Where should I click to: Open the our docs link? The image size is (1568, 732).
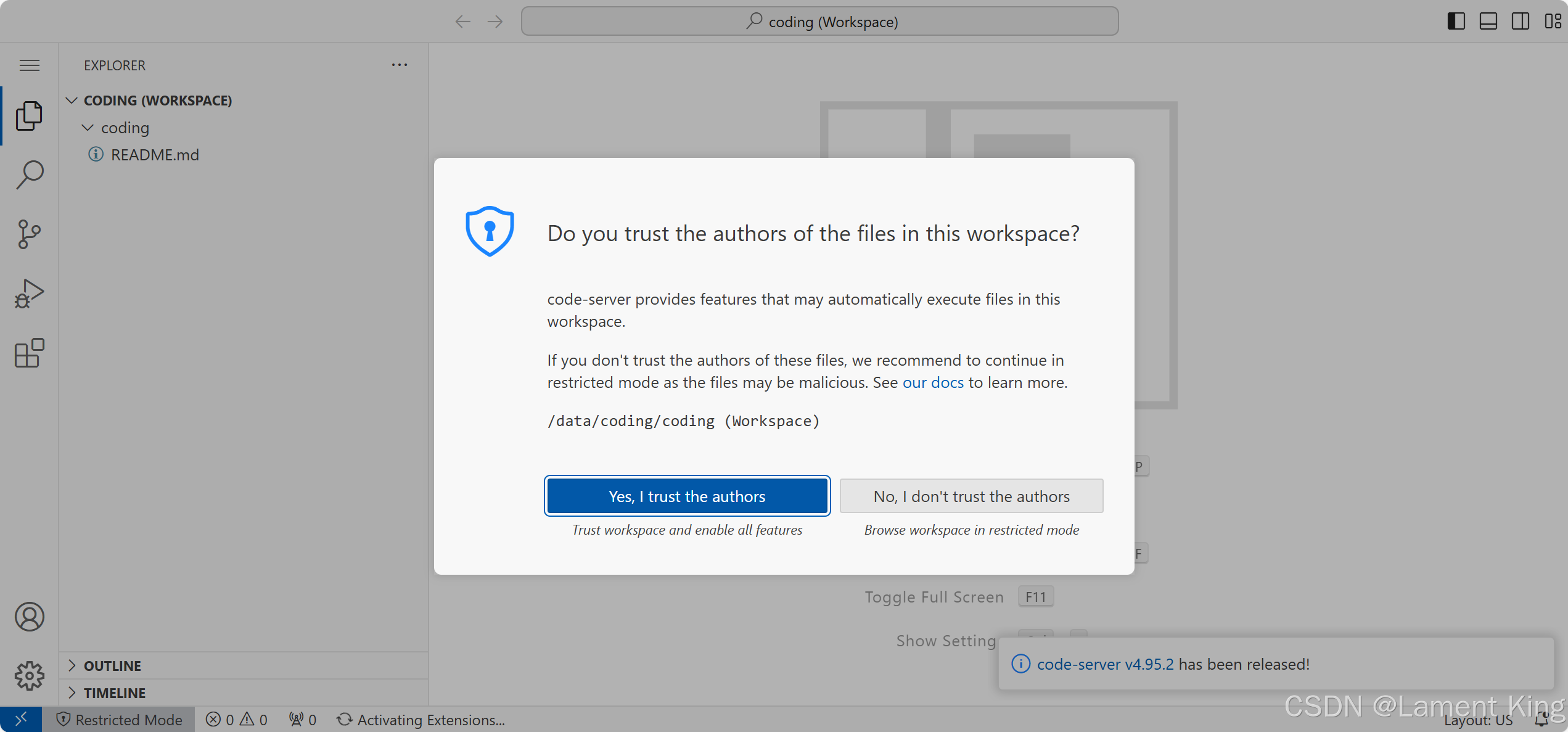pos(932,383)
